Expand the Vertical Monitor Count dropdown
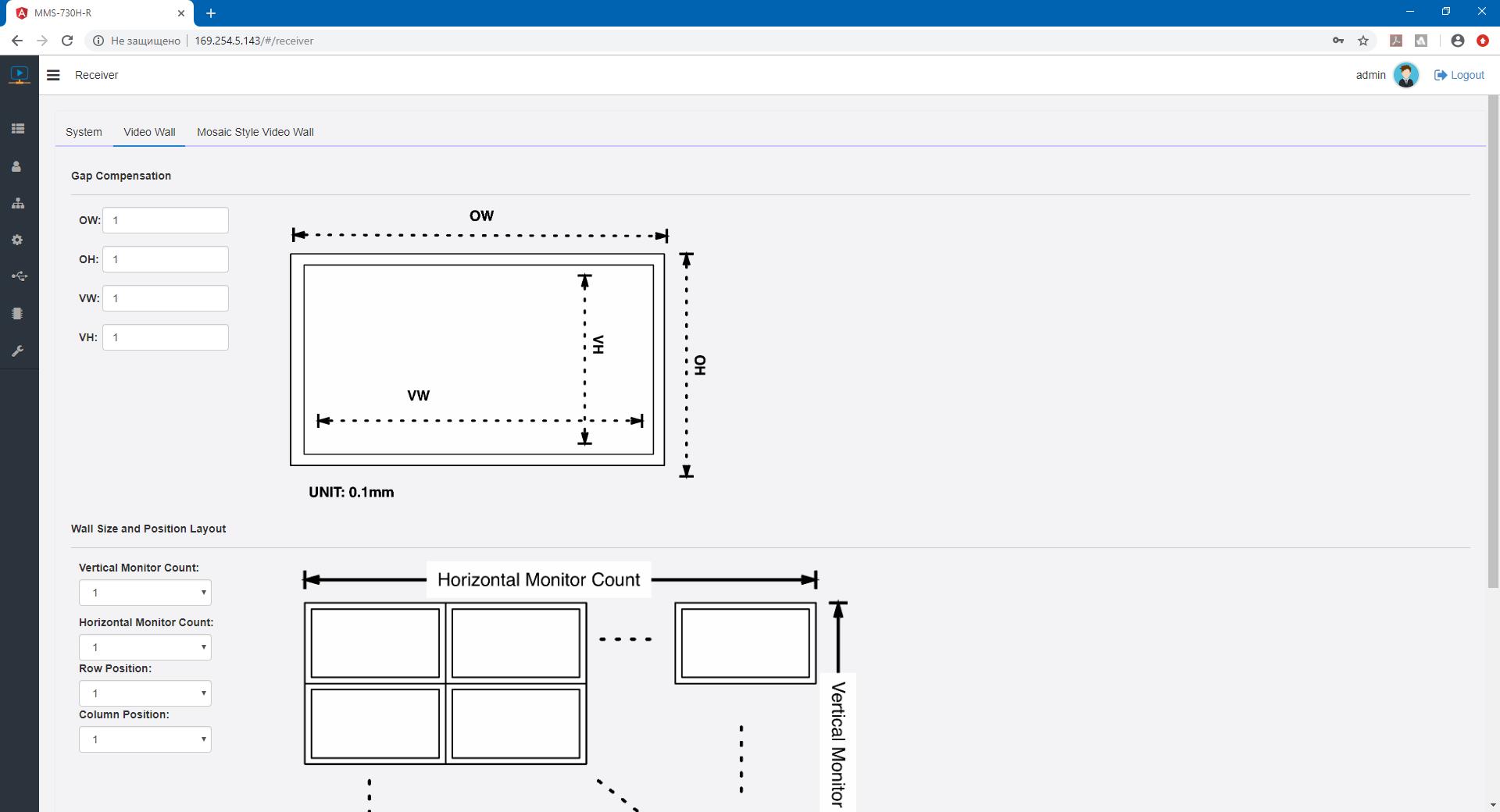This screenshot has height=812, width=1500. pos(145,593)
